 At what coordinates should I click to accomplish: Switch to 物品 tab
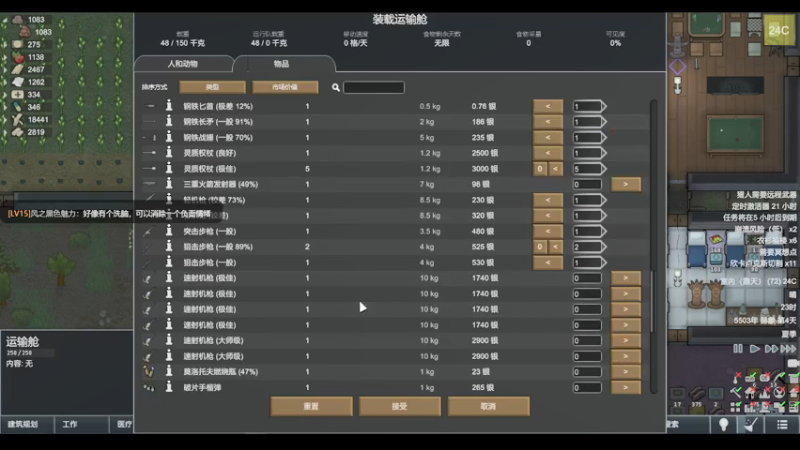click(x=281, y=64)
